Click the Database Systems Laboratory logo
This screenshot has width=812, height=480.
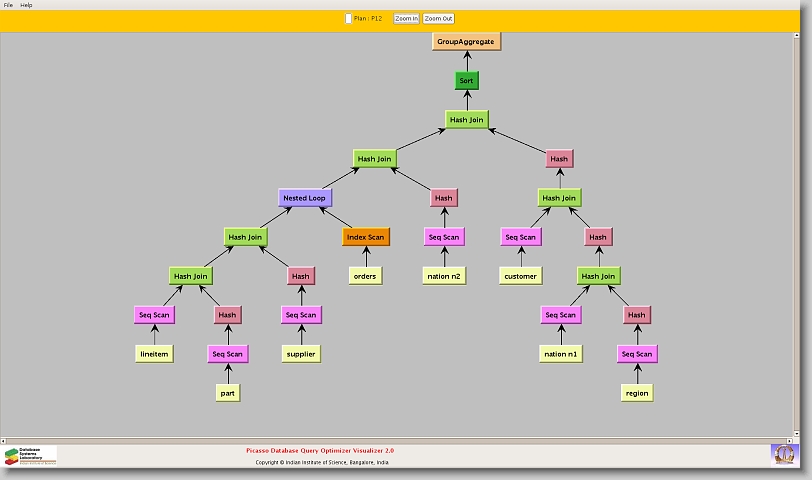pos(30,455)
